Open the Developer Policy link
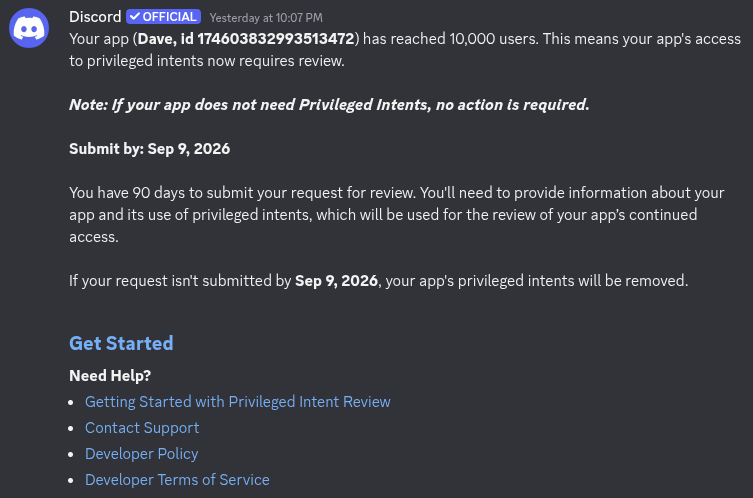This screenshot has height=498, width=753. (x=142, y=453)
